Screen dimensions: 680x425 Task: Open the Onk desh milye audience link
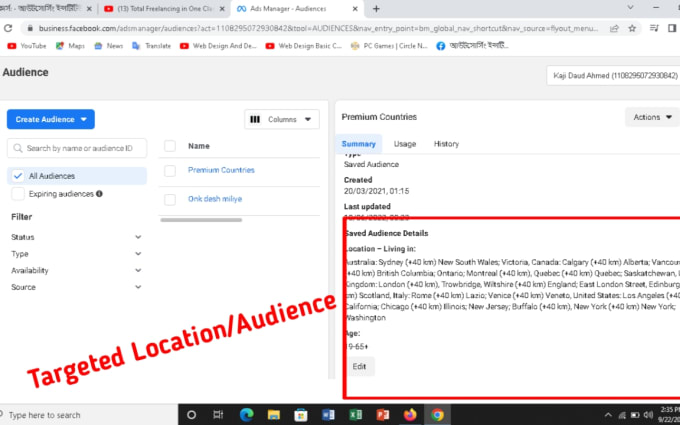[215, 199]
